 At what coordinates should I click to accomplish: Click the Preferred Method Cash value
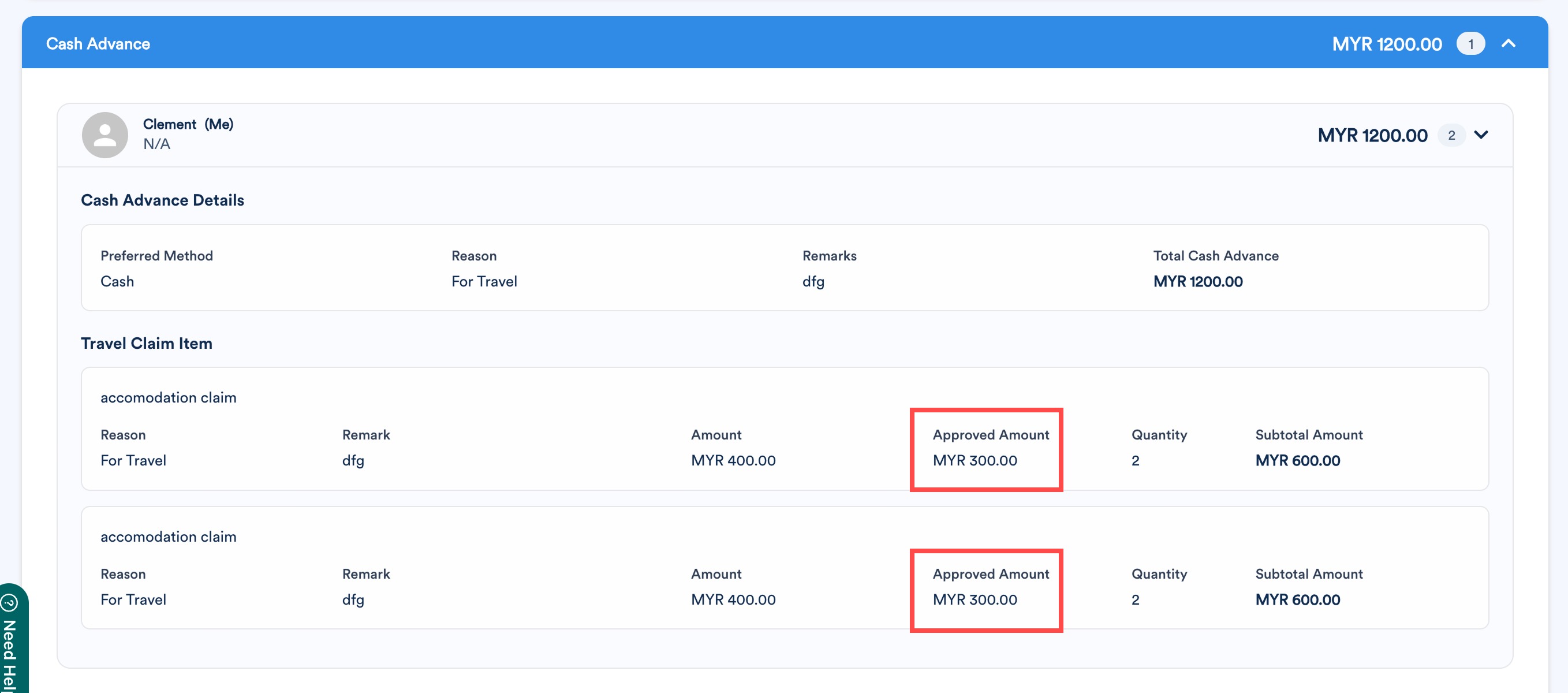click(x=117, y=281)
